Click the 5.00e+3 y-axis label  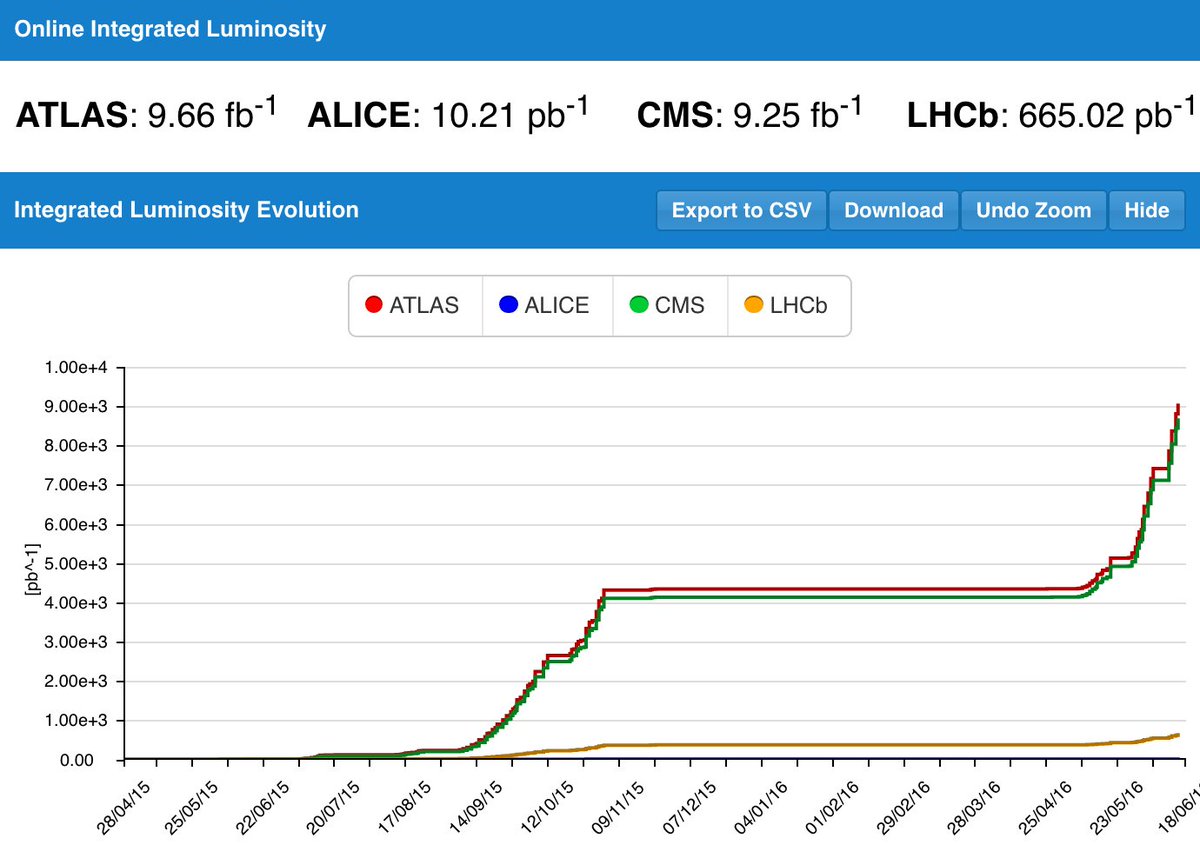click(75, 564)
